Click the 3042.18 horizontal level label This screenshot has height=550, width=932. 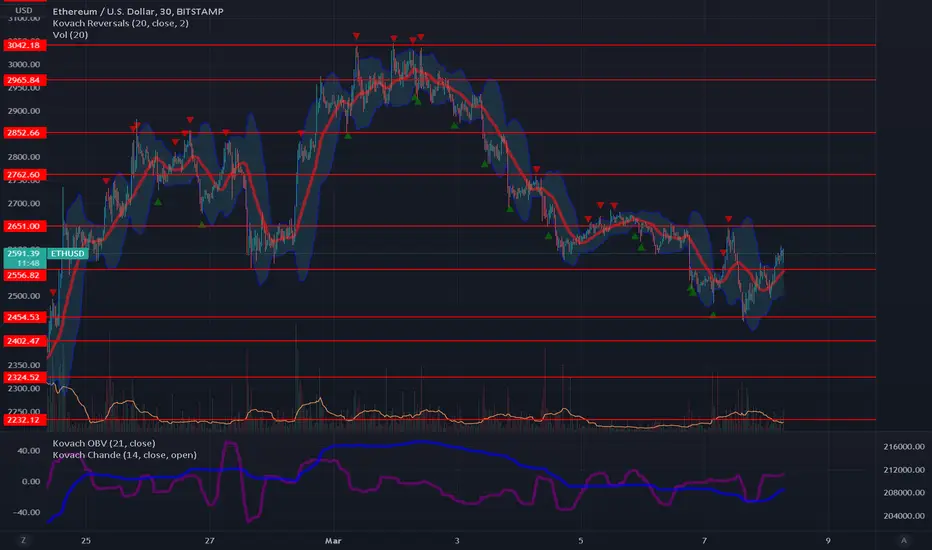24,45
